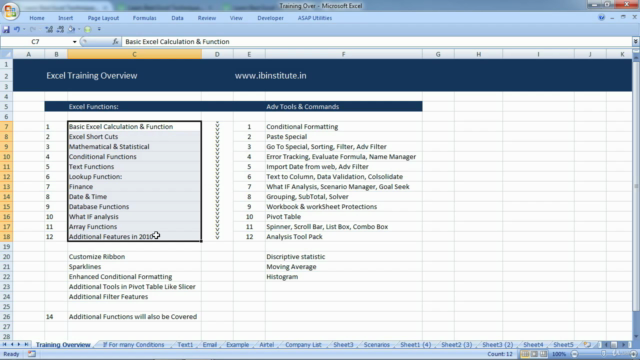Select cell 'Pivot Table'
Screen dimensions: 640x360
point(344,217)
